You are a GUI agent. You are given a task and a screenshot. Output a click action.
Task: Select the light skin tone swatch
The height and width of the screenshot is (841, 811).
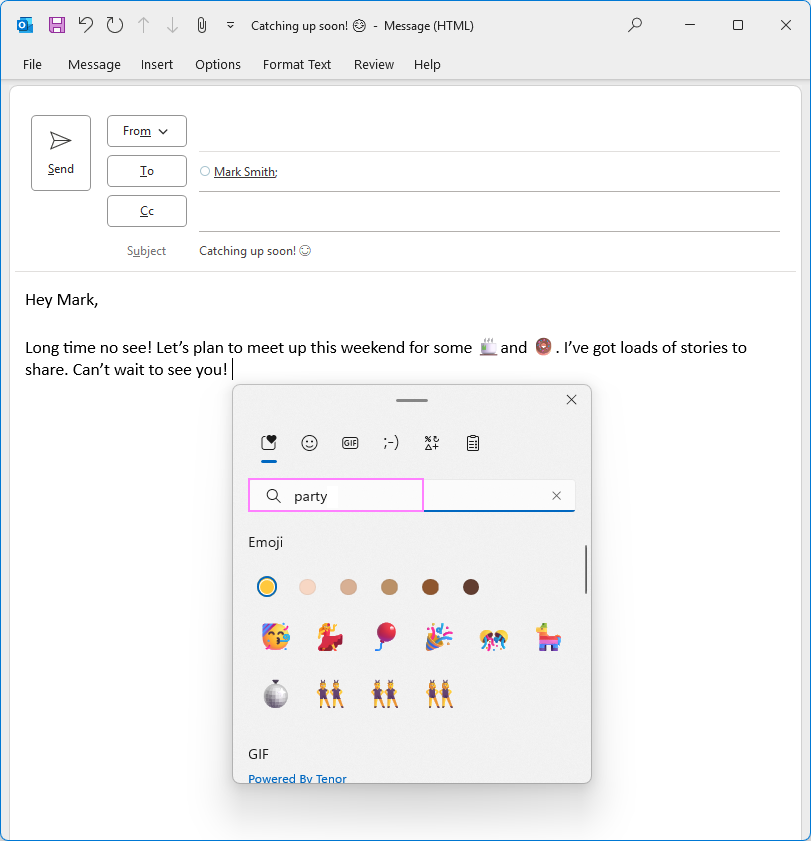pyautogui.click(x=307, y=587)
